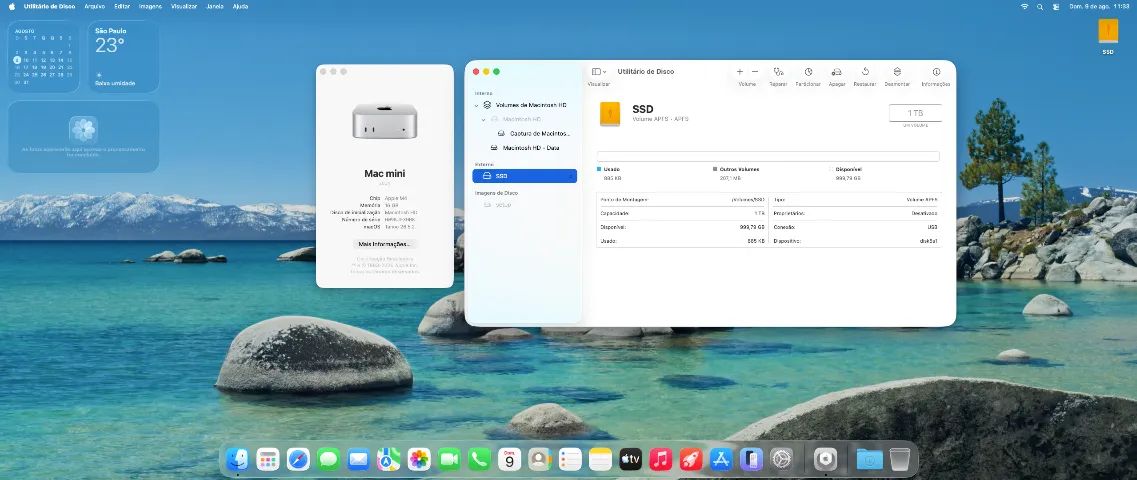This screenshot has width=1137, height=480.
Task: Click the disk5s1 device value
Action: point(929,241)
